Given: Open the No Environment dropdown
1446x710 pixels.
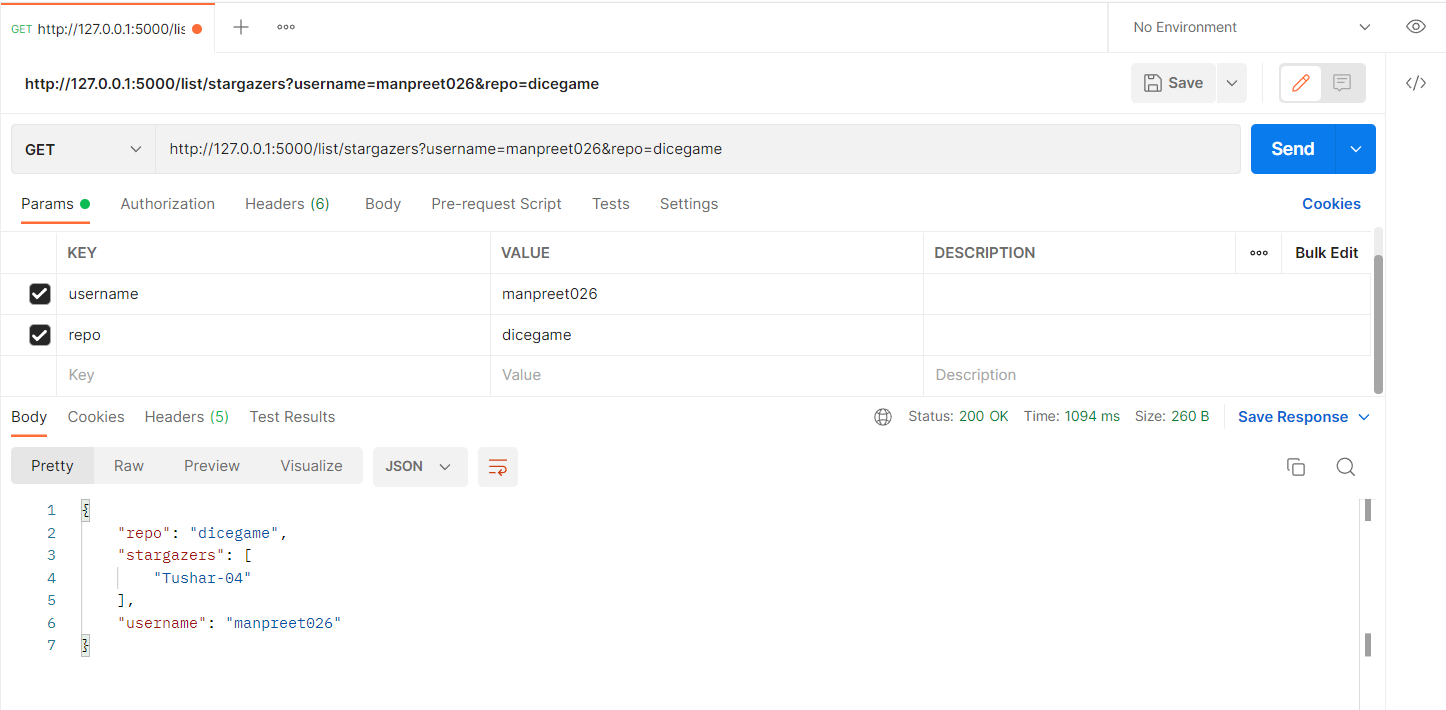Looking at the screenshot, I should coord(1246,27).
